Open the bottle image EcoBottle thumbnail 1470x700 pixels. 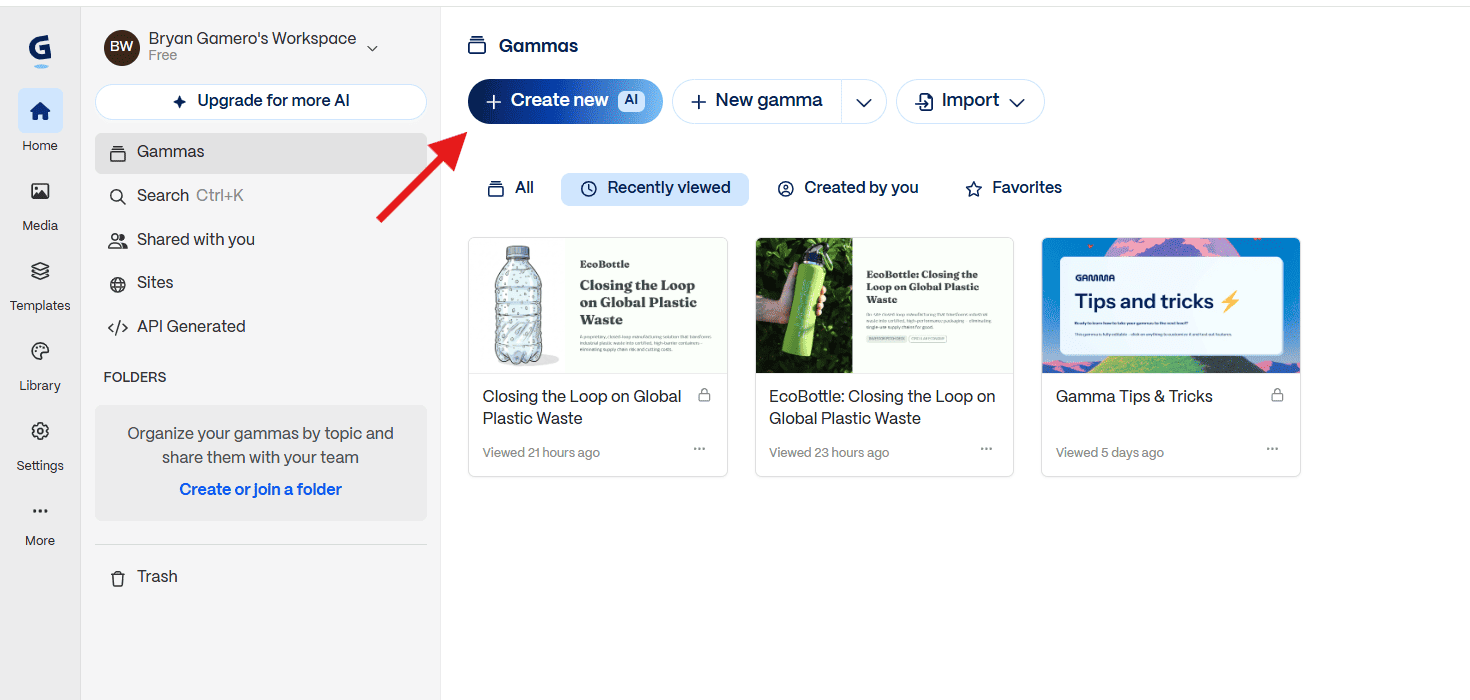598,305
